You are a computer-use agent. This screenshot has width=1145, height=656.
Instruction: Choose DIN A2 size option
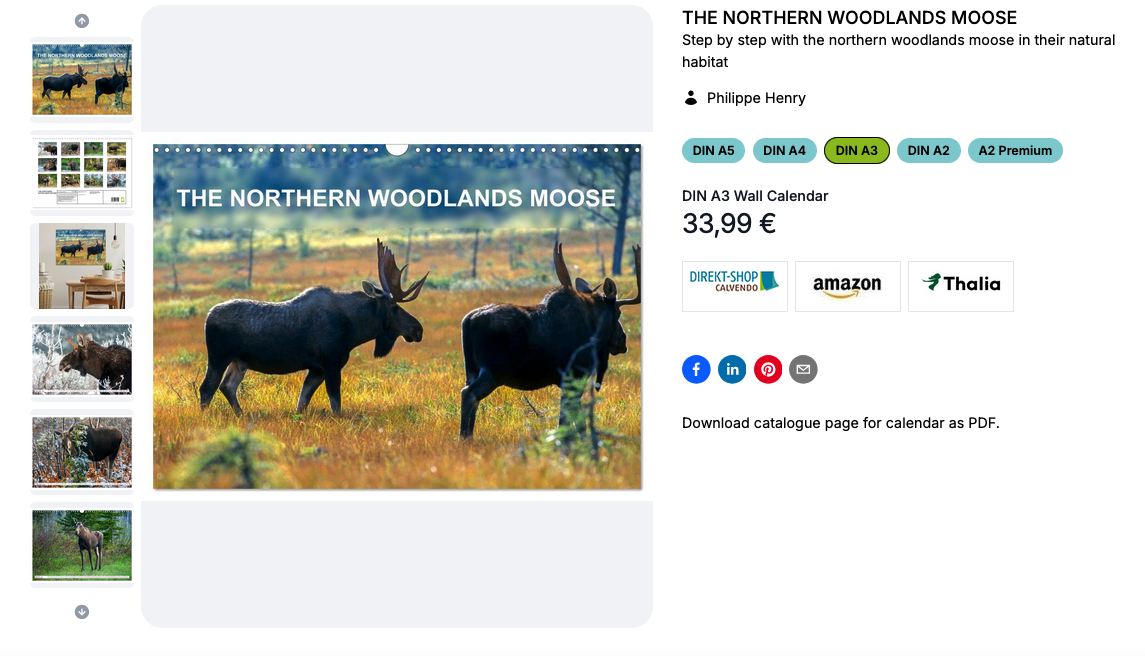(928, 151)
